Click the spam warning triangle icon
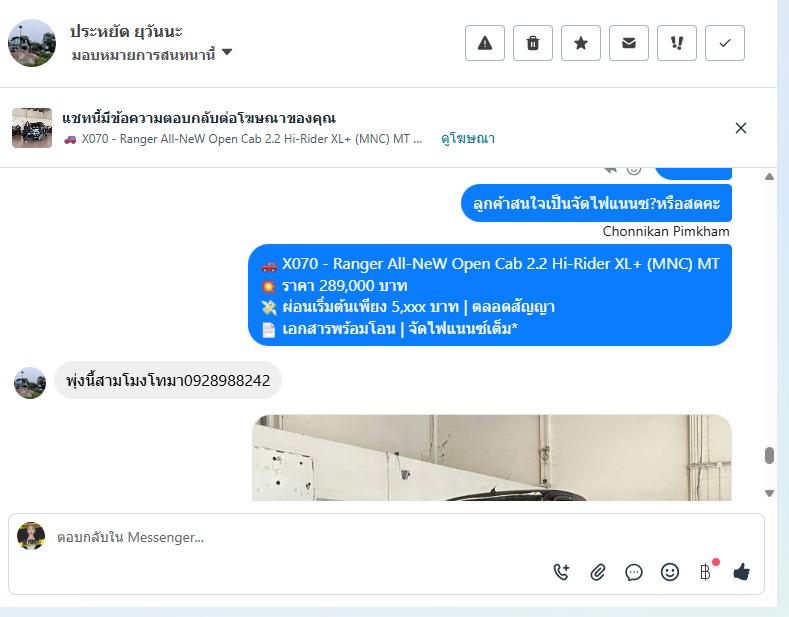 pos(485,43)
